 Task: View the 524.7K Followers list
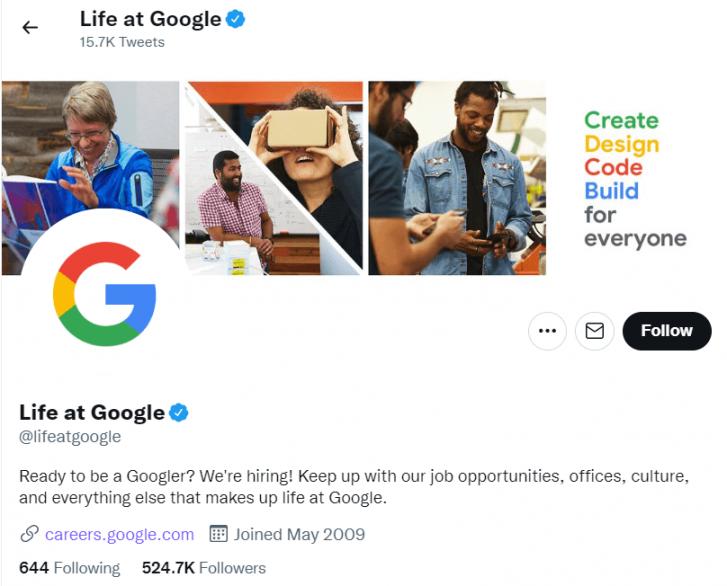click(x=204, y=568)
